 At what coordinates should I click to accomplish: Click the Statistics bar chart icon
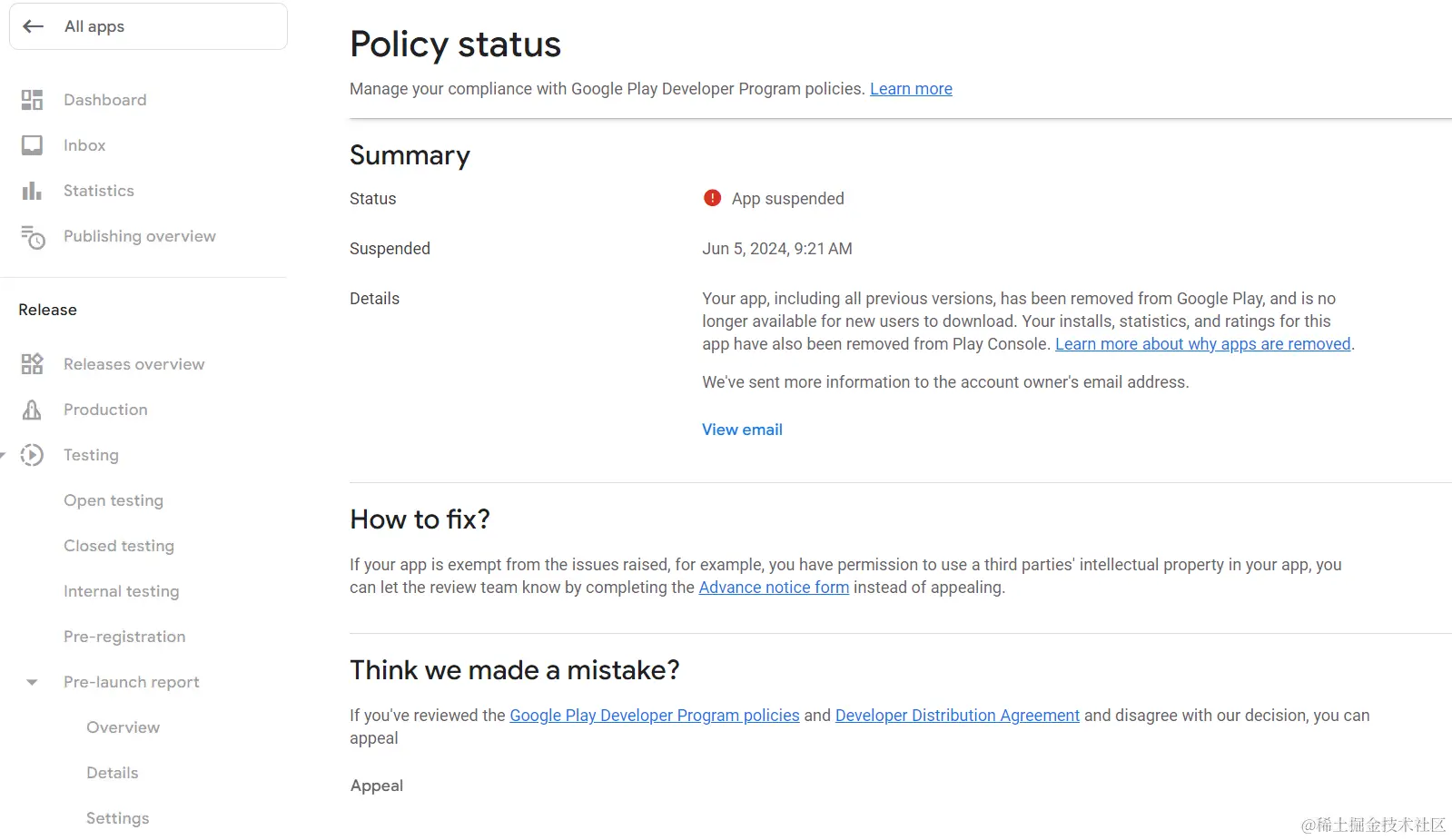[x=32, y=191]
